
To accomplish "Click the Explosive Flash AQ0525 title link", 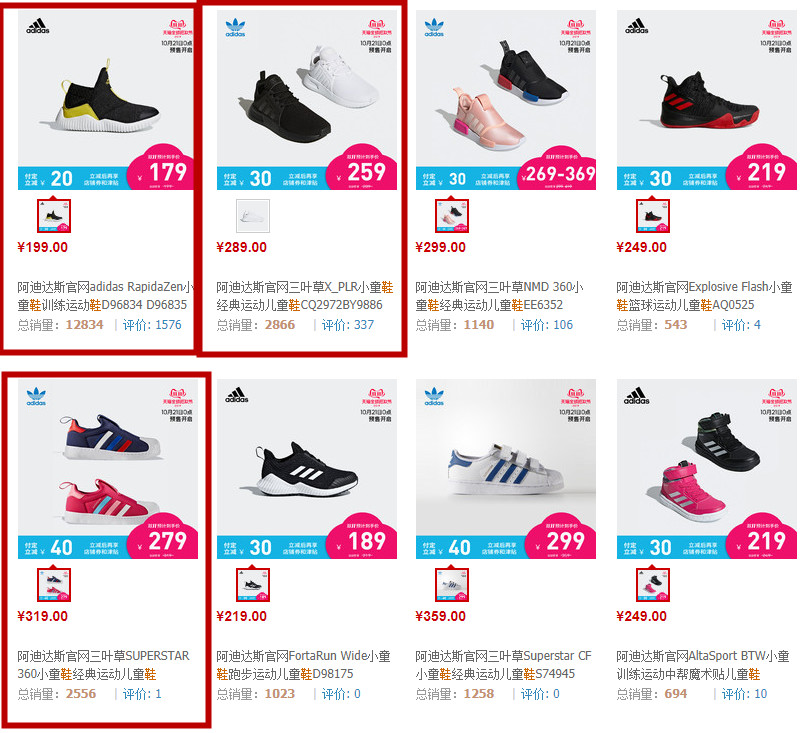I will coord(704,296).
